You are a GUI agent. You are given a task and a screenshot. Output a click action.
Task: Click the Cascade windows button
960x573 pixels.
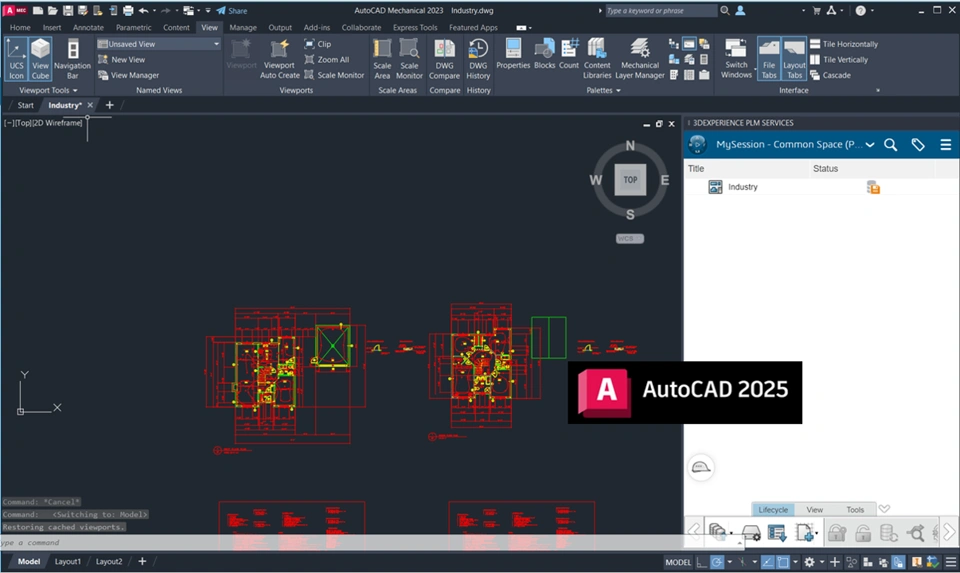[x=830, y=75]
